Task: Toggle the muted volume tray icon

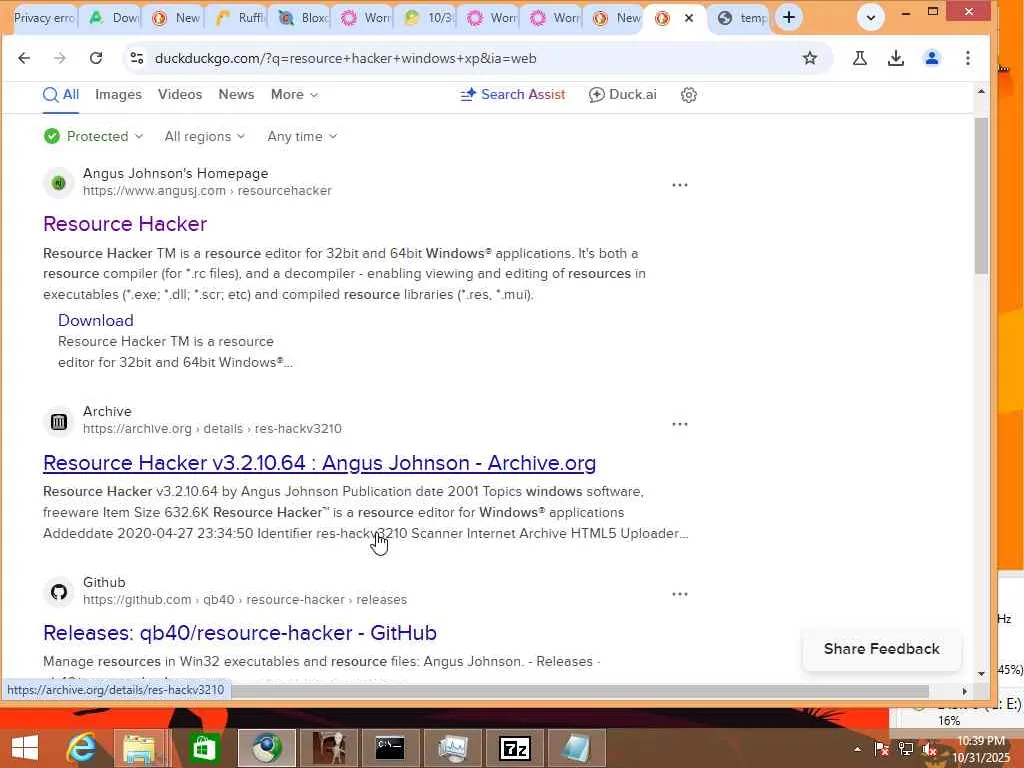Action: point(929,749)
